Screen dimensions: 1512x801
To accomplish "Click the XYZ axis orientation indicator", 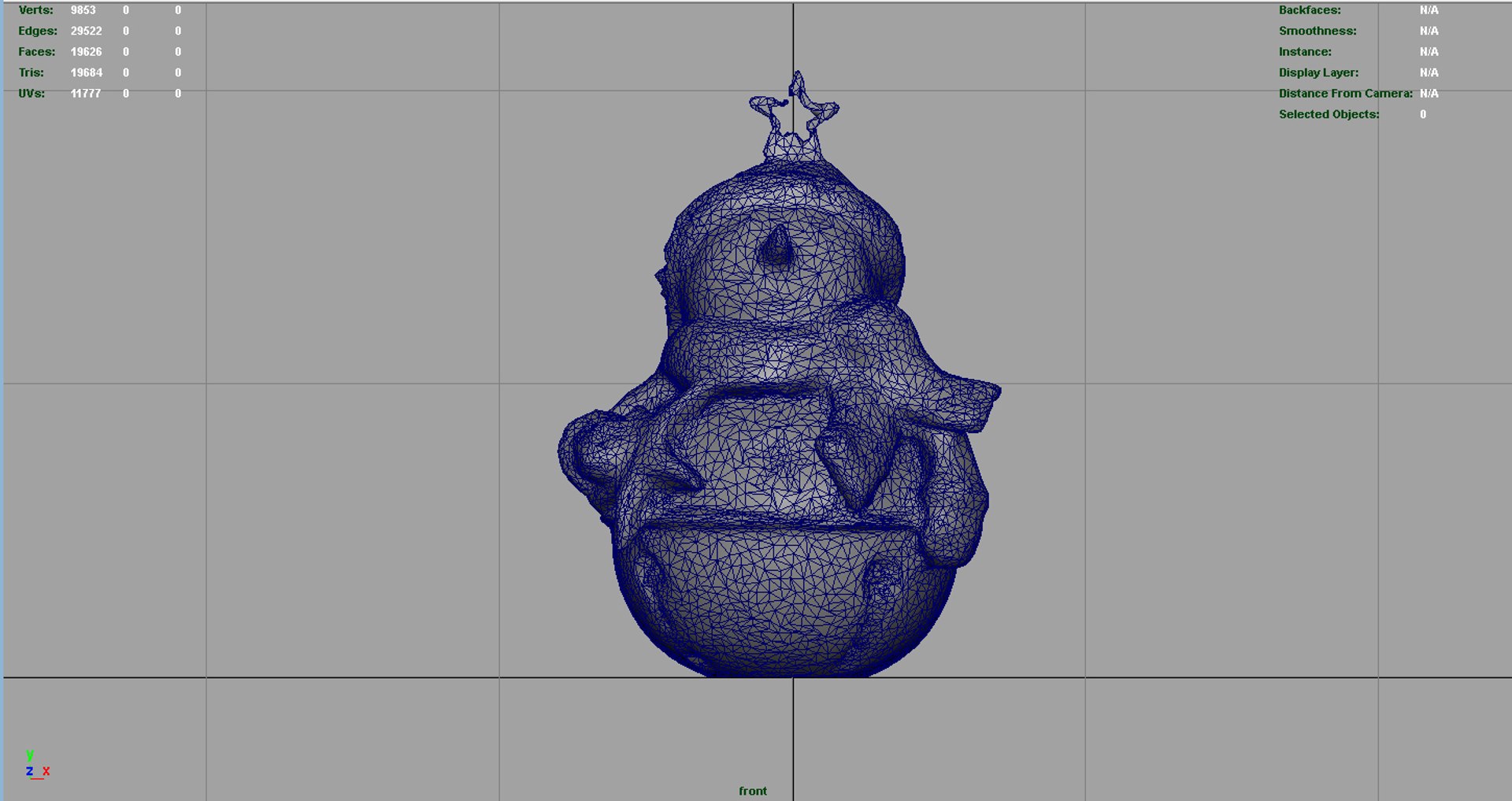I will pos(37,765).
